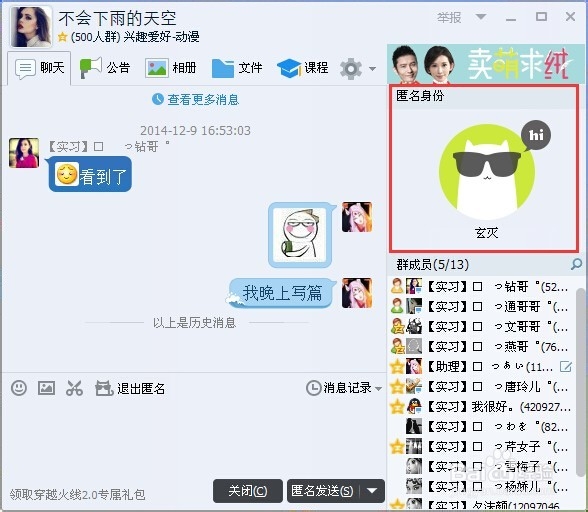This screenshot has height=512, width=588.
Task: Click the pink-hair avatar beside sticker message
Action: click(x=357, y=217)
